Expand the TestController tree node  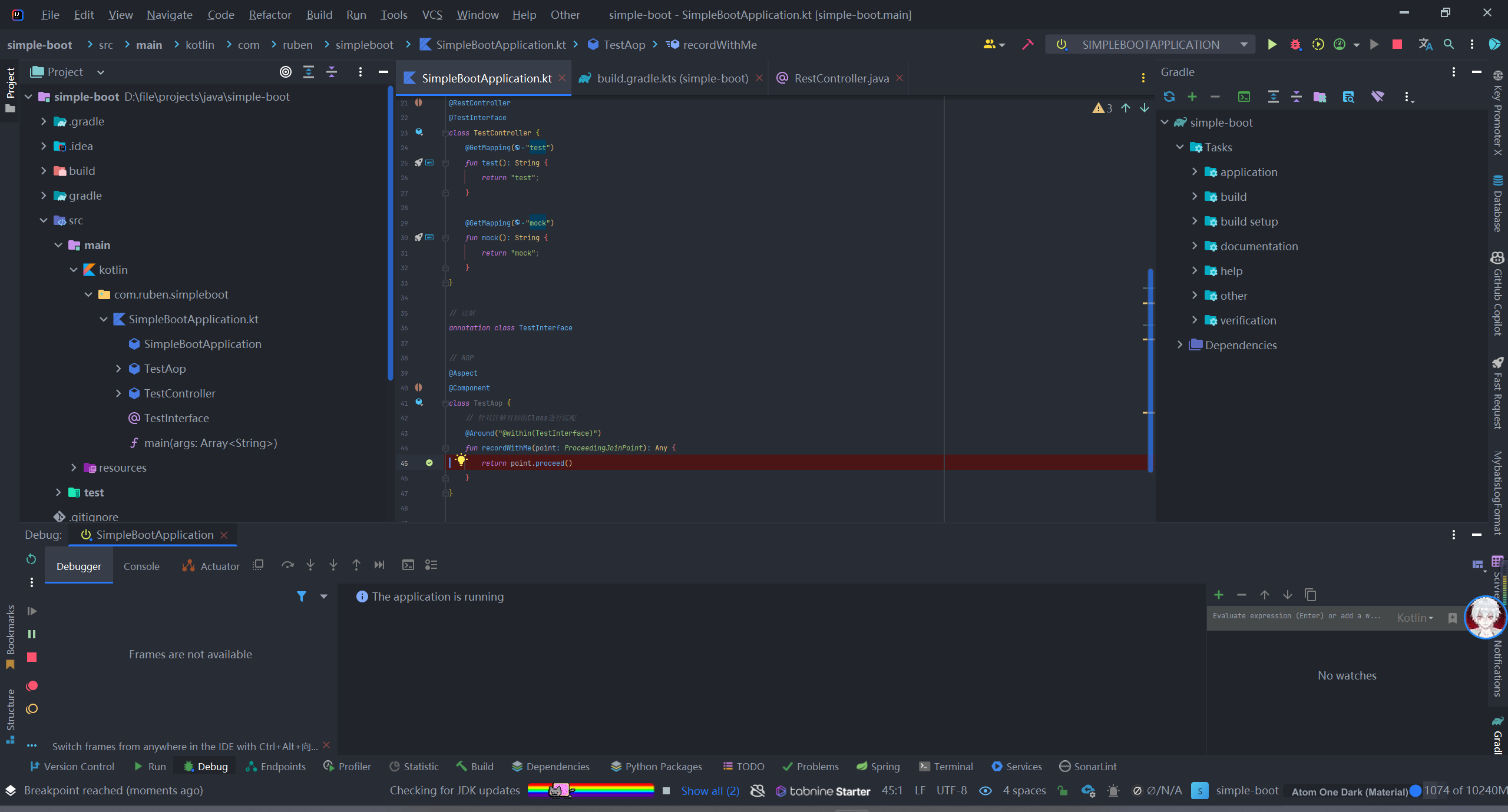118,393
